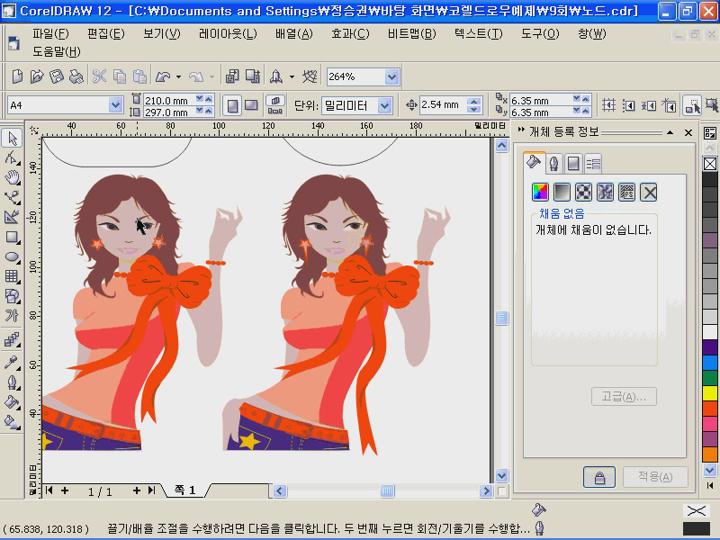Click the Cut scissors icon

pyautogui.click(x=99, y=76)
